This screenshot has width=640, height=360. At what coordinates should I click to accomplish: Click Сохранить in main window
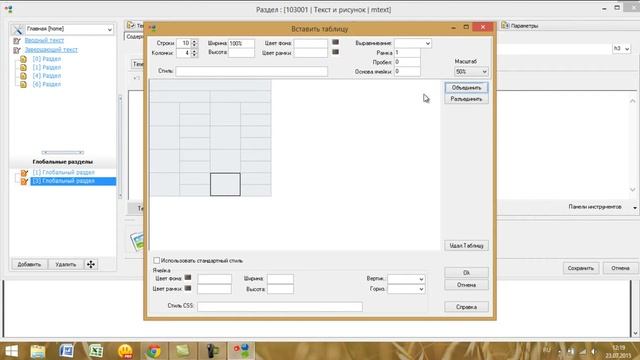point(580,268)
